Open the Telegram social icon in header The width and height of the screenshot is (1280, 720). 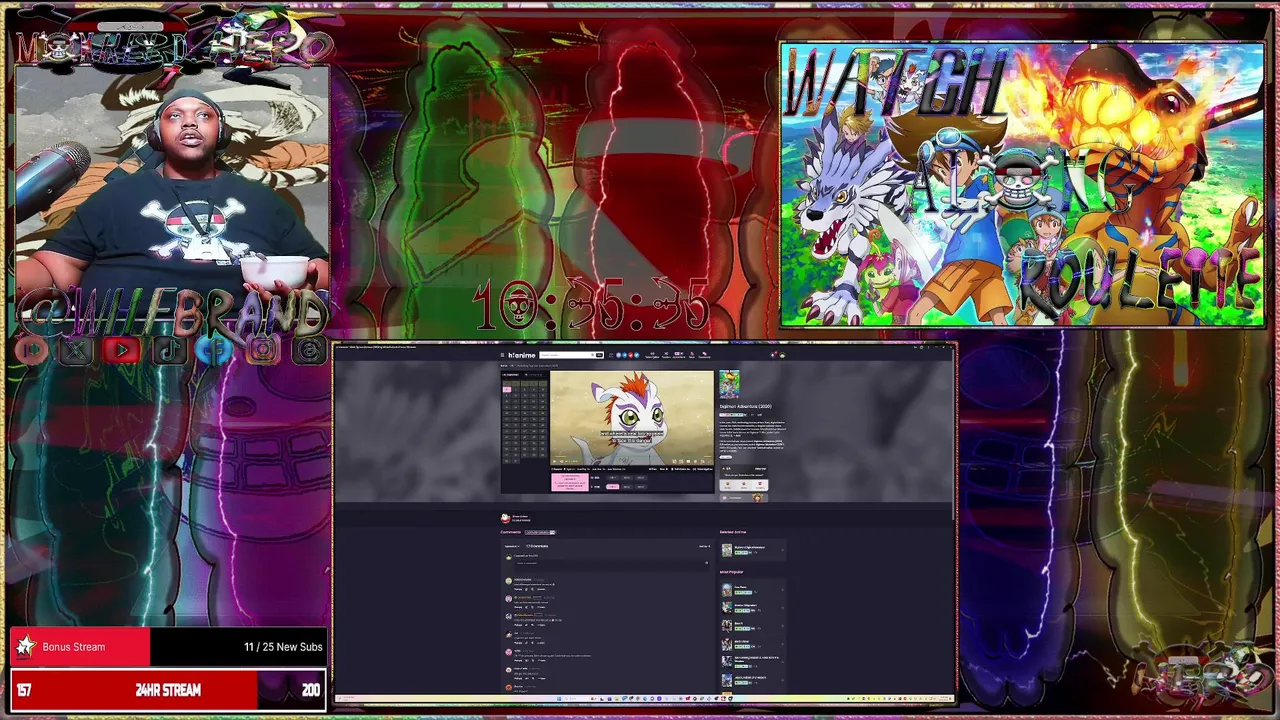tap(625, 355)
